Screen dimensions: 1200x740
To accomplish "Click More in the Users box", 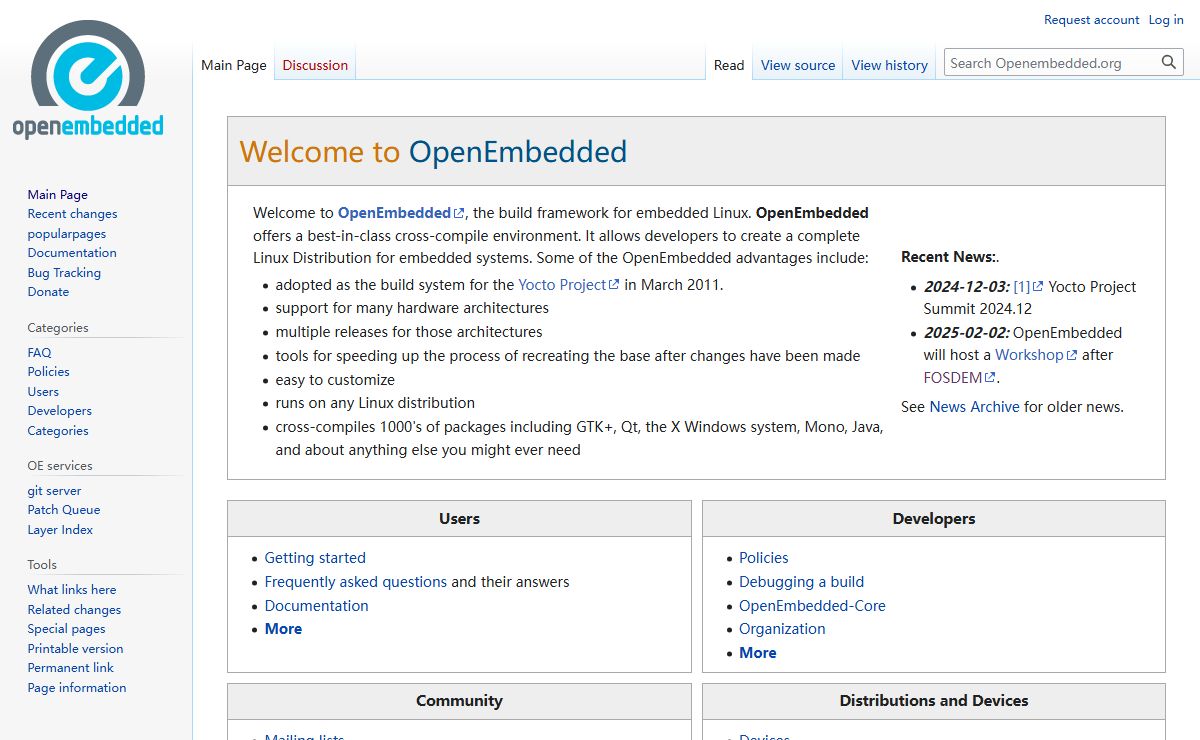I will tap(283, 629).
